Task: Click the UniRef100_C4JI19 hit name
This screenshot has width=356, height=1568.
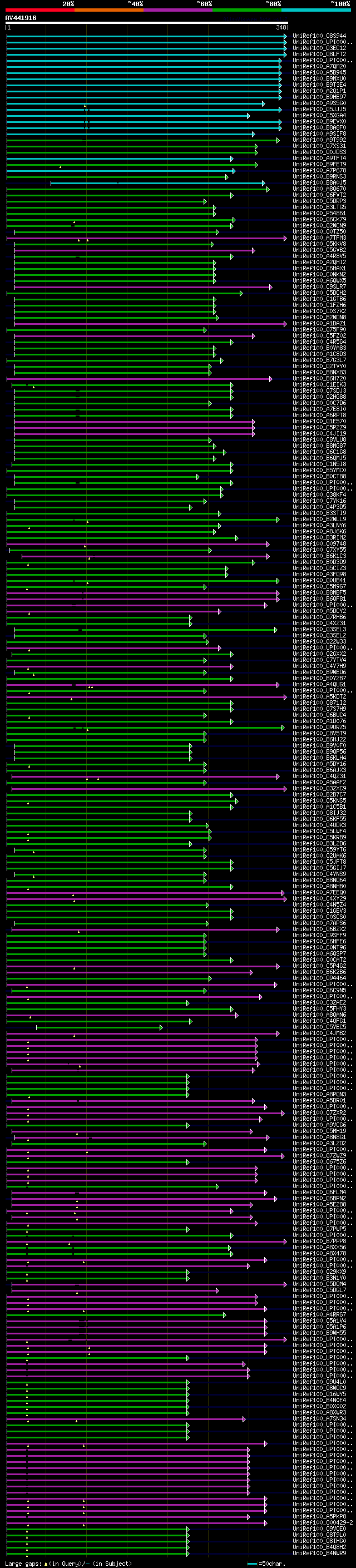Action: coord(319,433)
